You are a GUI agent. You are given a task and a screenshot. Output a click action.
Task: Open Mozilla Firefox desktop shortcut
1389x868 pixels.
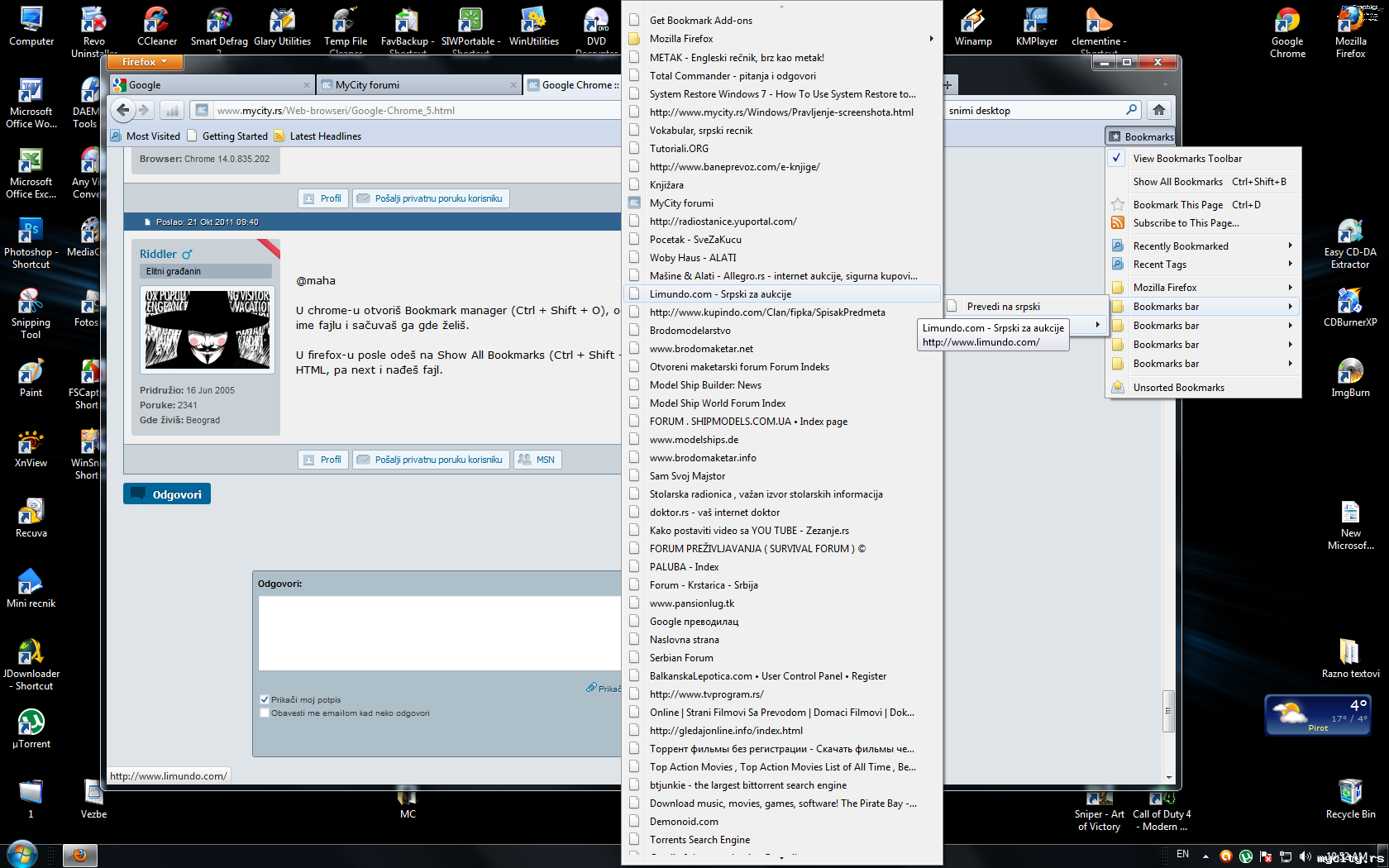pos(1350,33)
